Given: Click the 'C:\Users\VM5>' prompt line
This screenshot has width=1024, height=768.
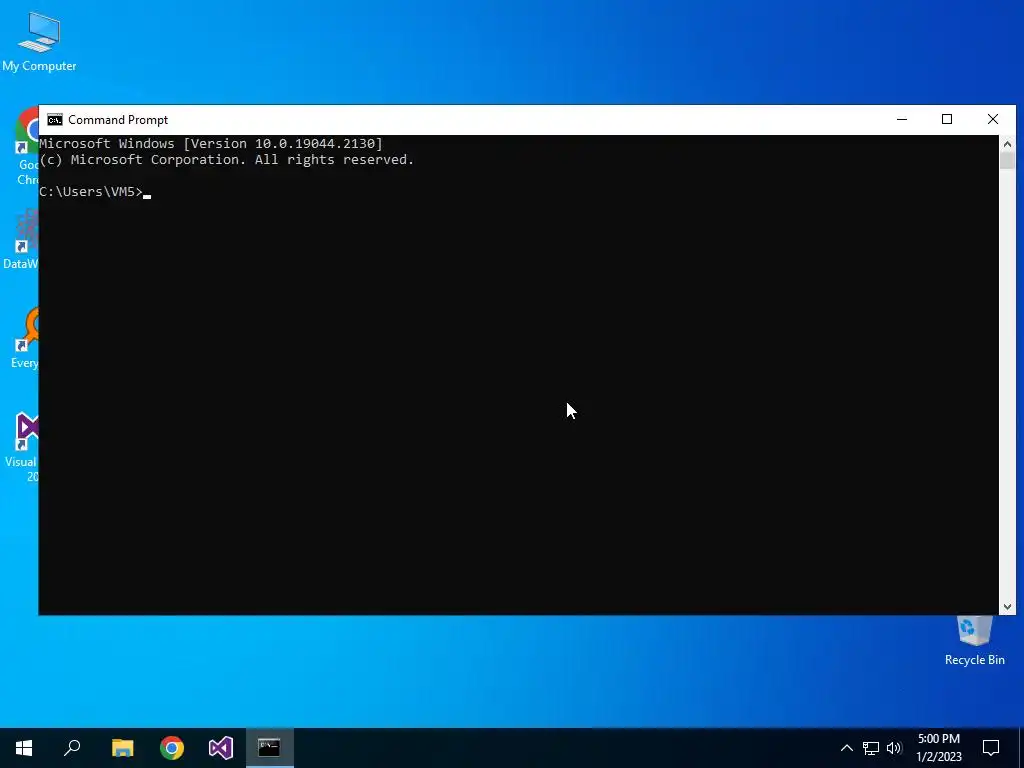Looking at the screenshot, I should (91, 192).
